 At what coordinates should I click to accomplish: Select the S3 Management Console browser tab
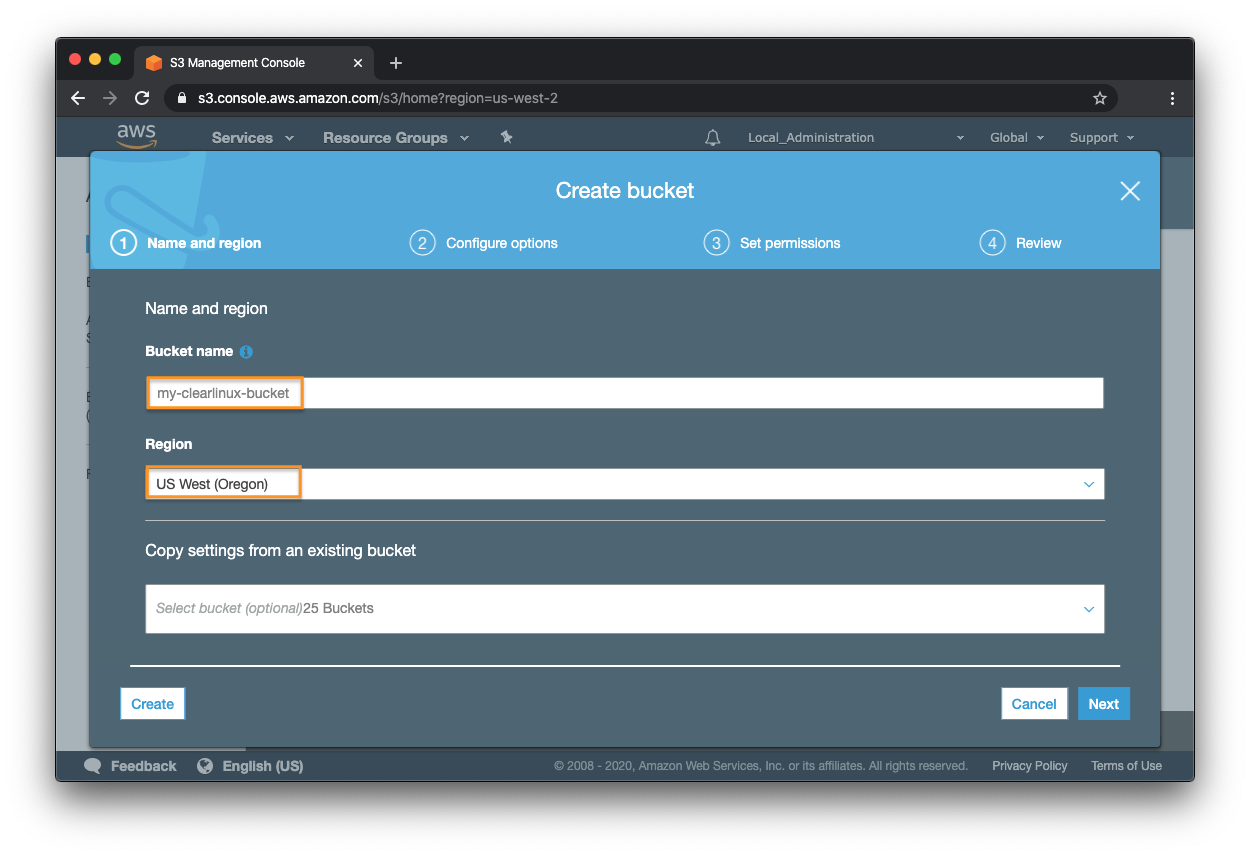[x=254, y=63]
